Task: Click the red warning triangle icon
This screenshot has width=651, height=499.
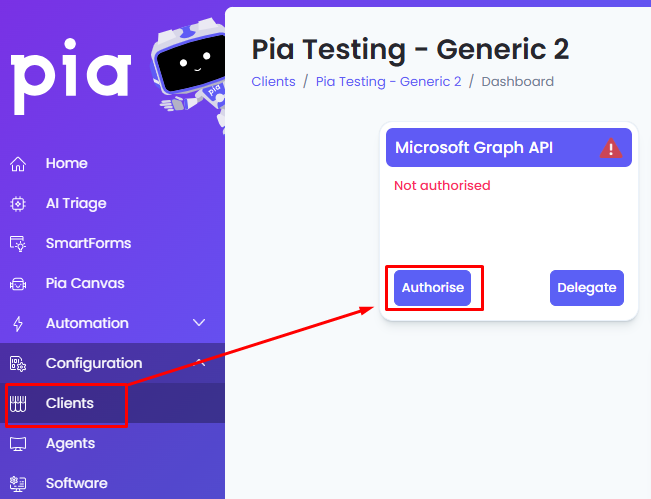Action: 611,148
